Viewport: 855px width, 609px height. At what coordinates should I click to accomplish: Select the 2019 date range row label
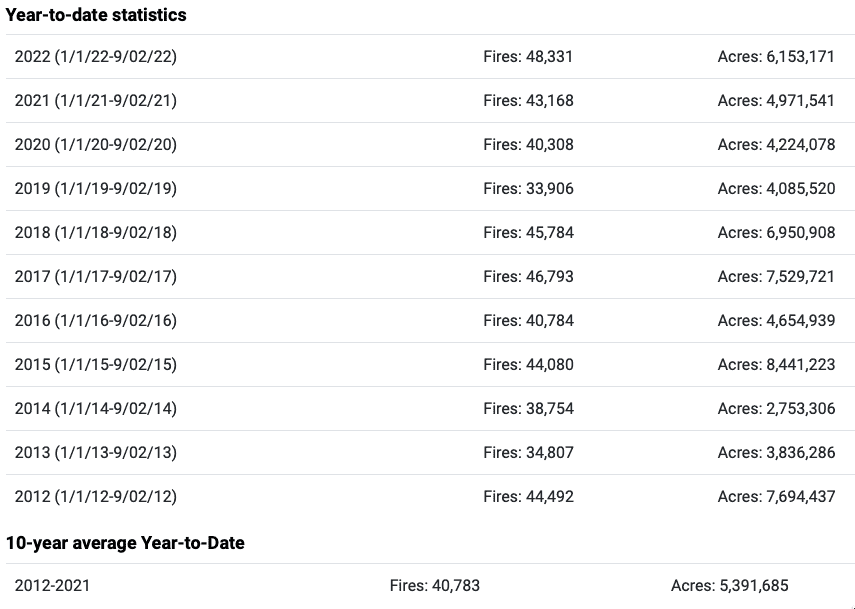click(95, 189)
